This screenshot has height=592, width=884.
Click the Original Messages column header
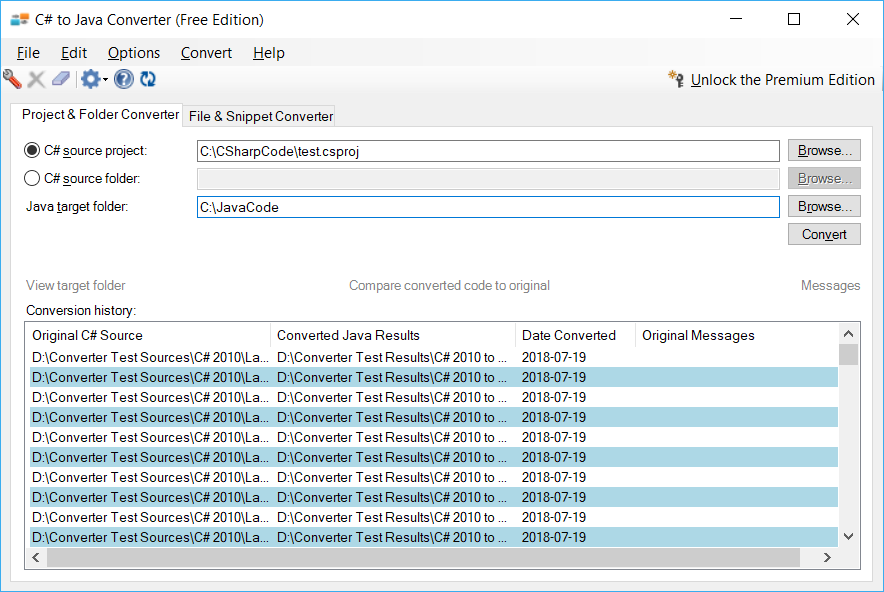click(x=737, y=335)
